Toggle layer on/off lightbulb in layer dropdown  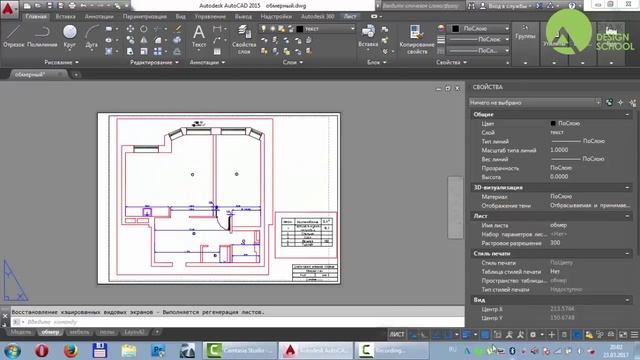pos(264,29)
